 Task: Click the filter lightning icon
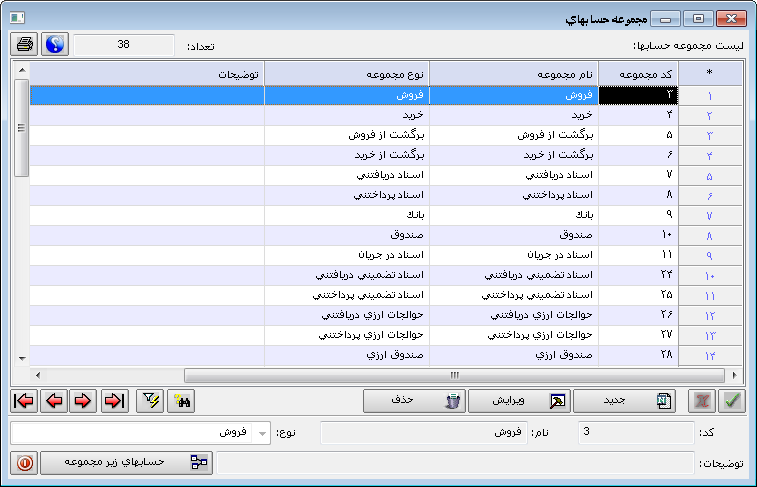click(150, 401)
